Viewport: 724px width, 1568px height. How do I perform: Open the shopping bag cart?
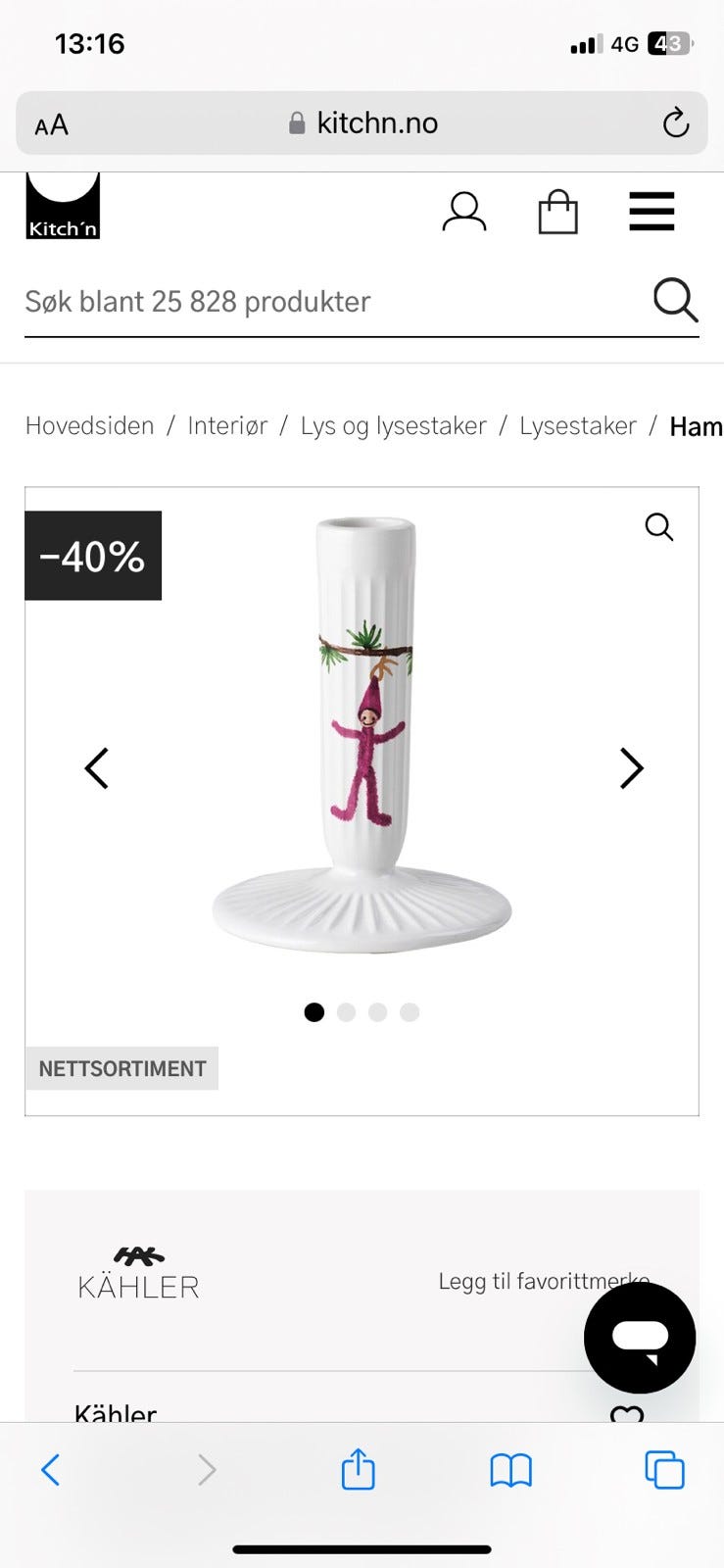tap(558, 211)
